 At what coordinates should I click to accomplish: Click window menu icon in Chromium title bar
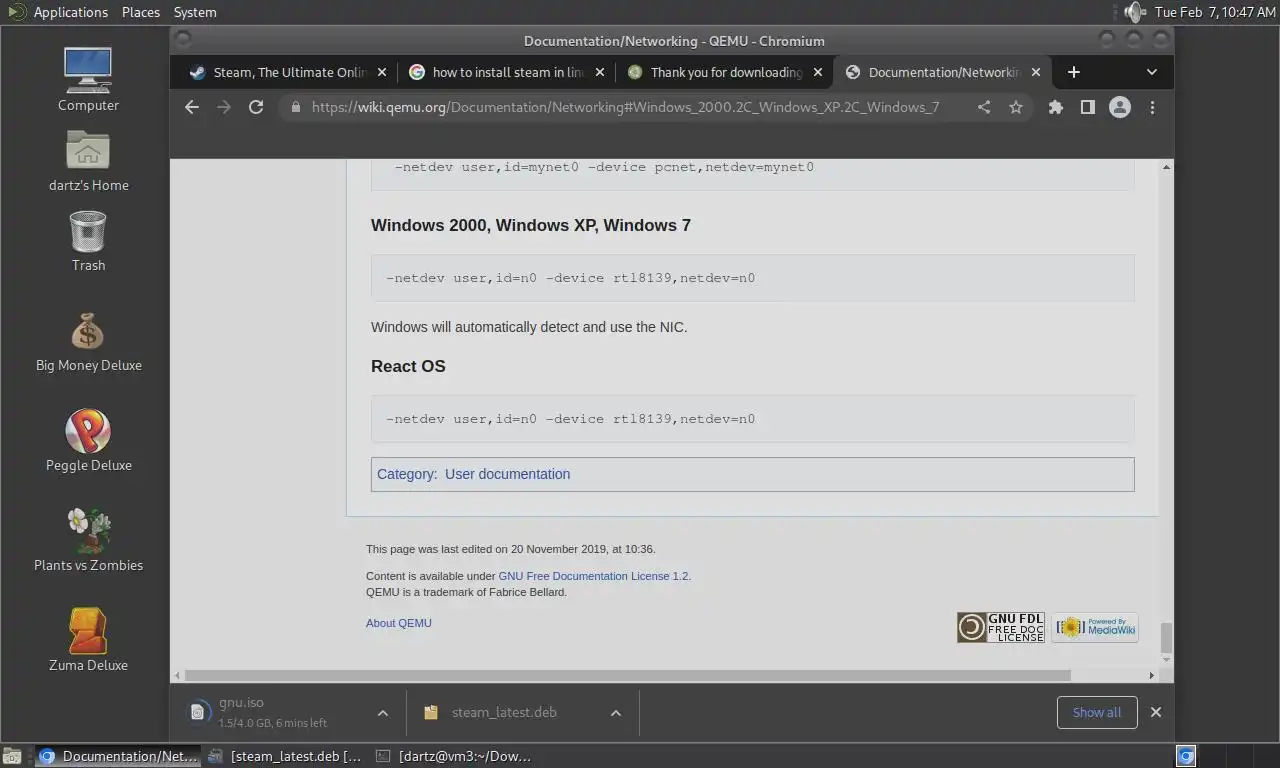coord(182,41)
